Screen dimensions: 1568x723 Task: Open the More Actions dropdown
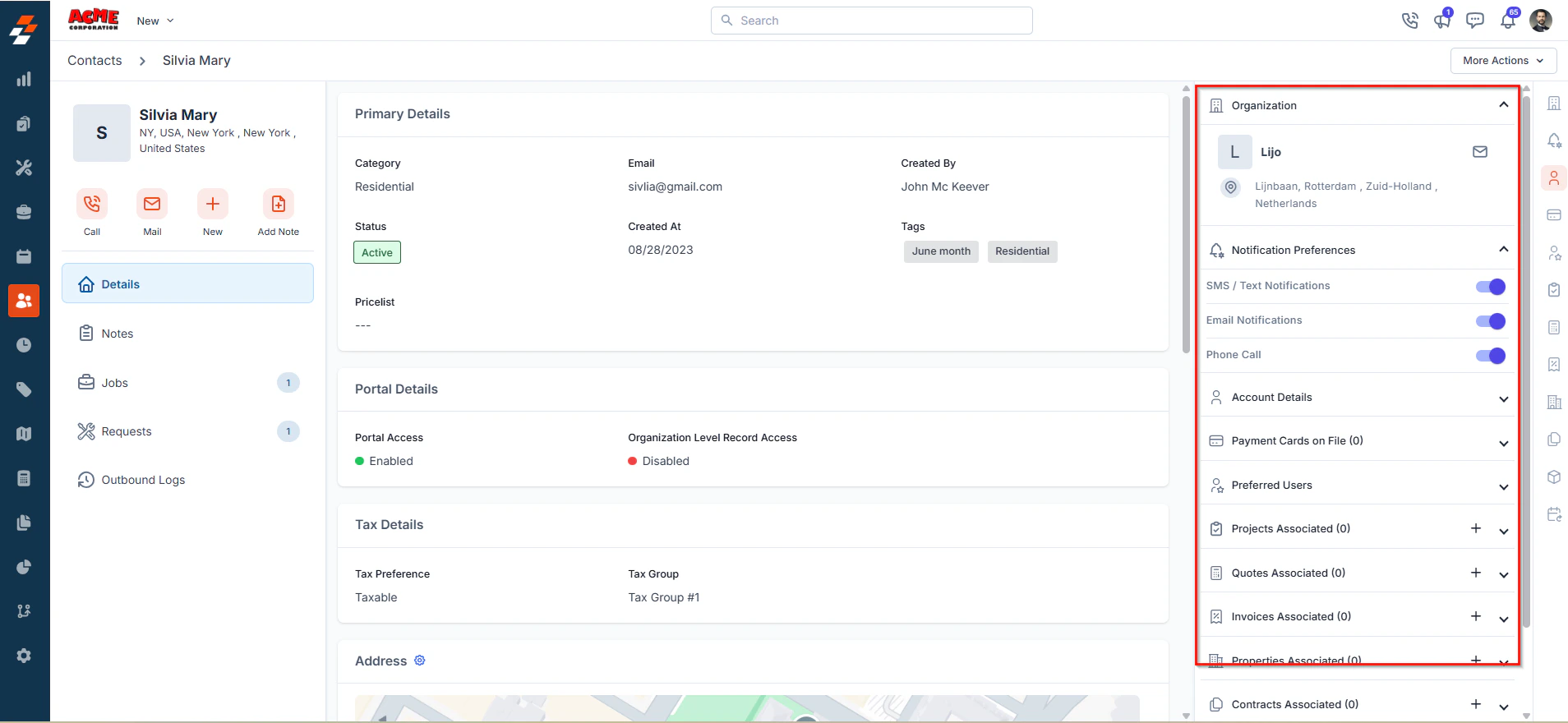point(1503,61)
